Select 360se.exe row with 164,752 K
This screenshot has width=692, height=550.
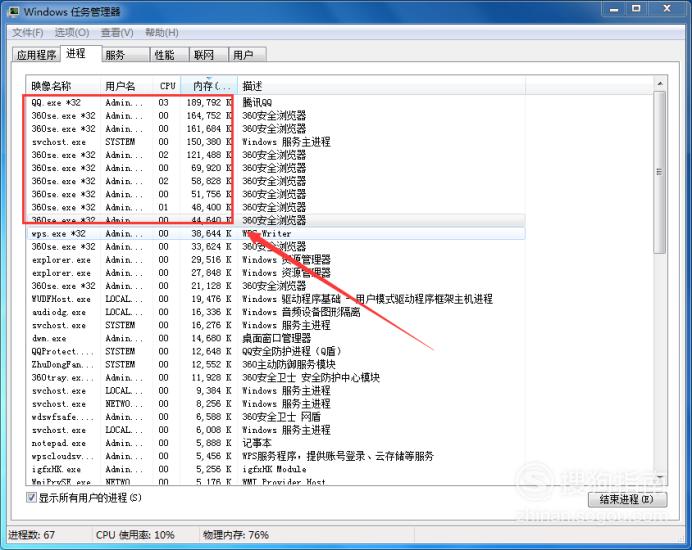(x=276, y=116)
